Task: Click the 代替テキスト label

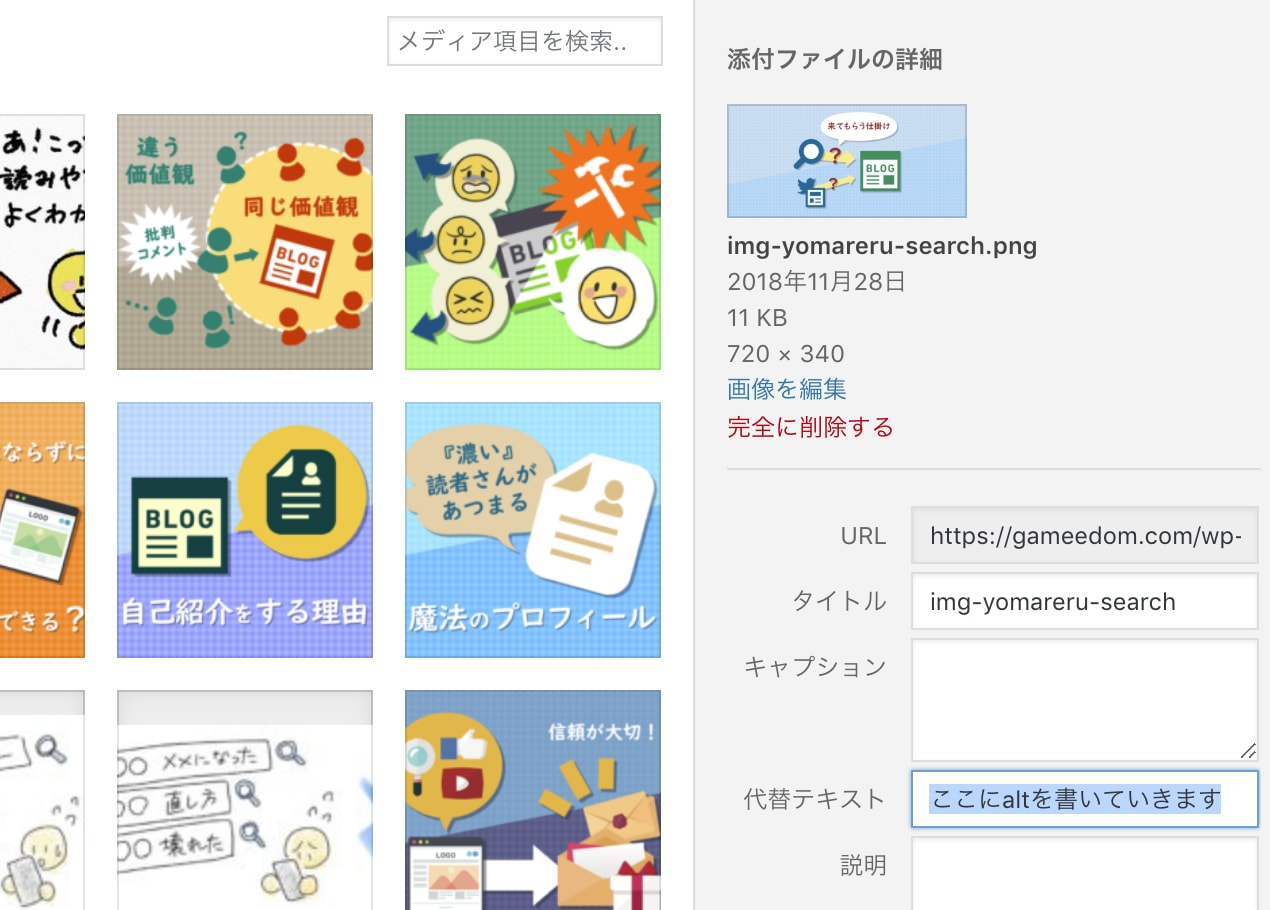Action: tap(814, 799)
